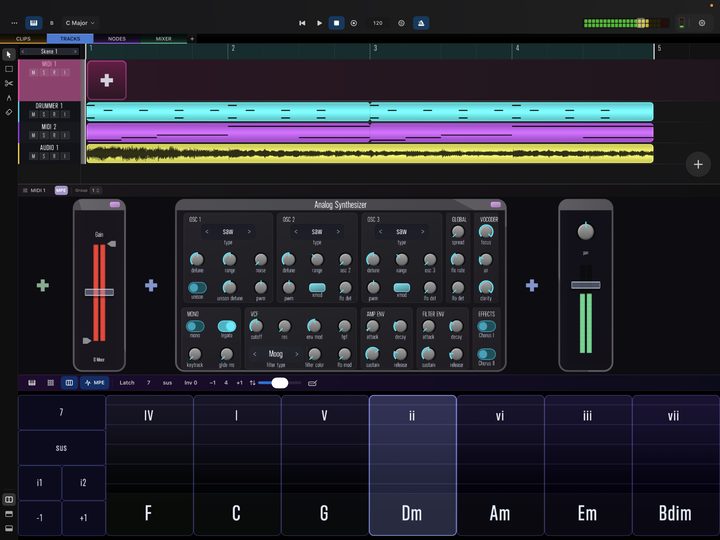The height and width of the screenshot is (540, 720).
Task: Select next OSC 1 waveform type
Action: (x=249, y=231)
